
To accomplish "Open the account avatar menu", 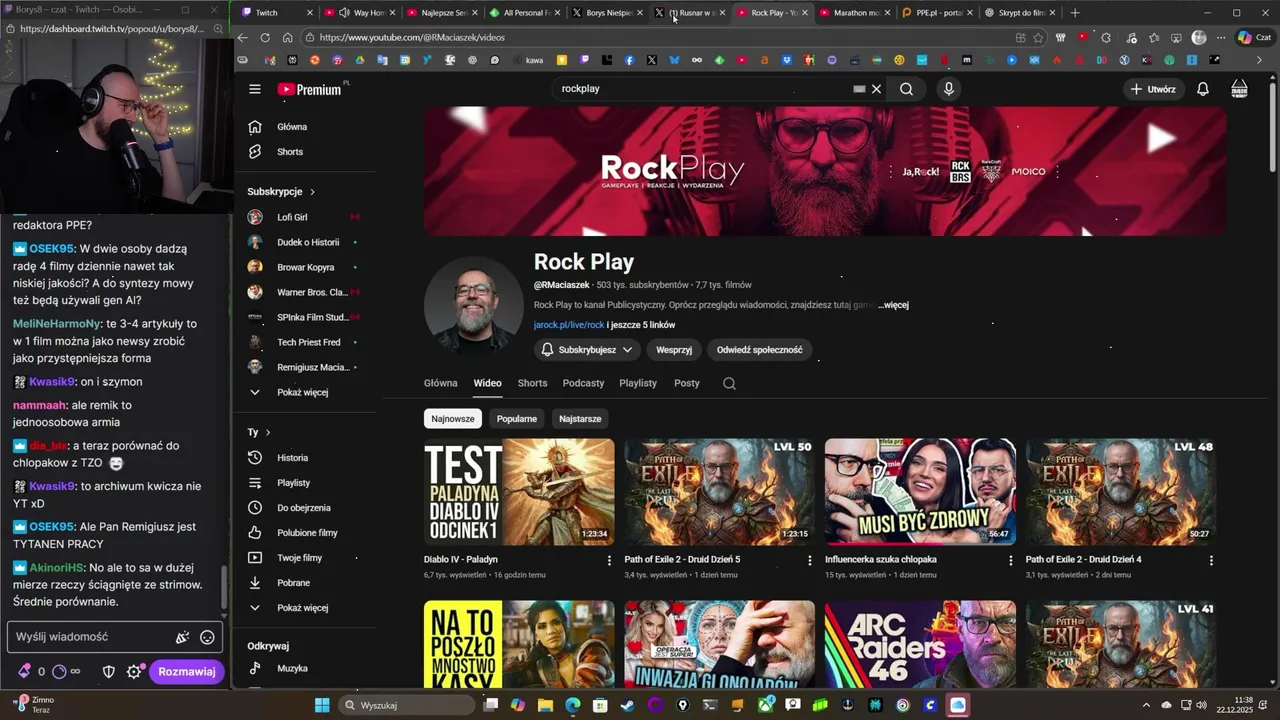I will pos(1239,89).
